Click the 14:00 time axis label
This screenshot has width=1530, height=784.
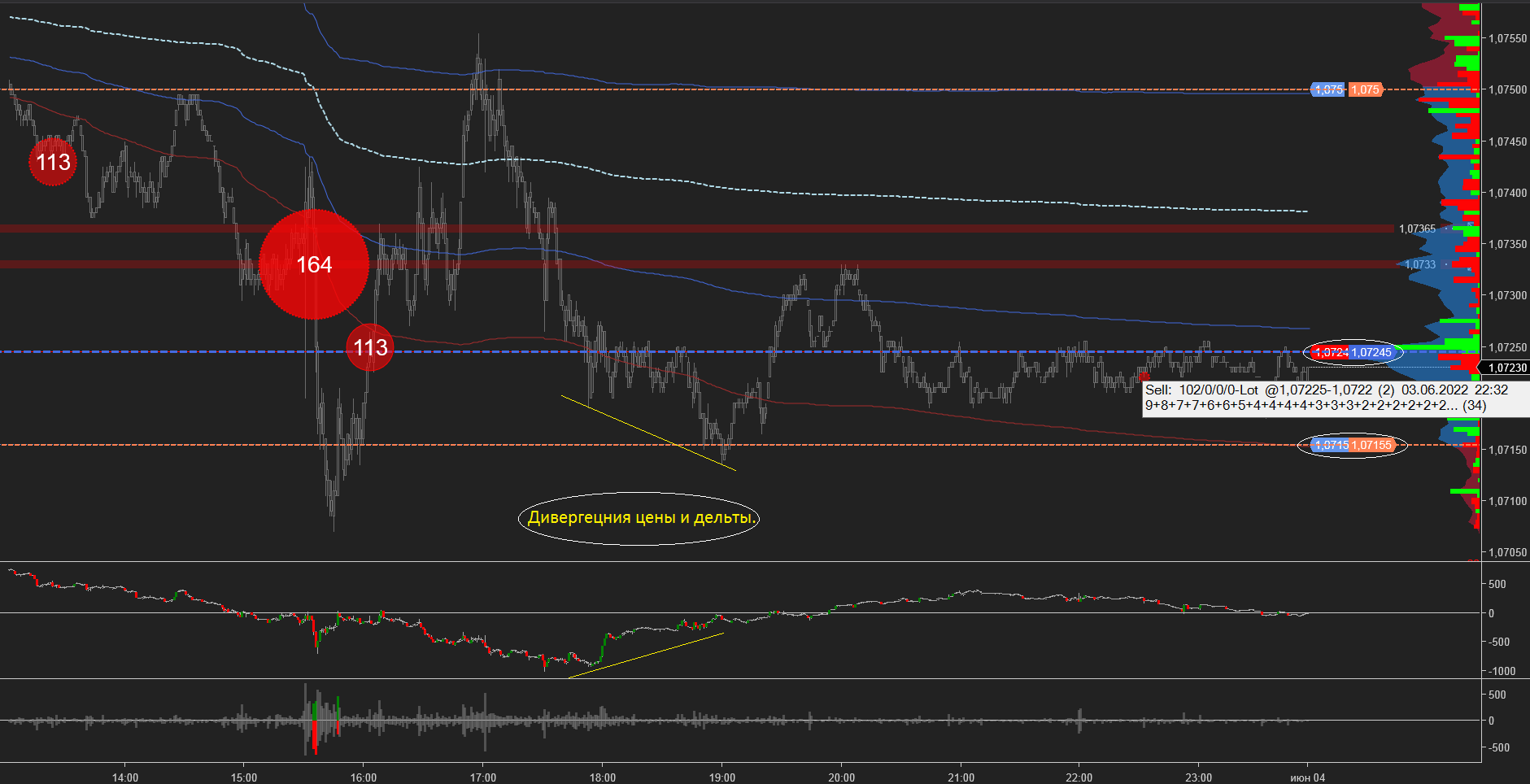click(125, 777)
